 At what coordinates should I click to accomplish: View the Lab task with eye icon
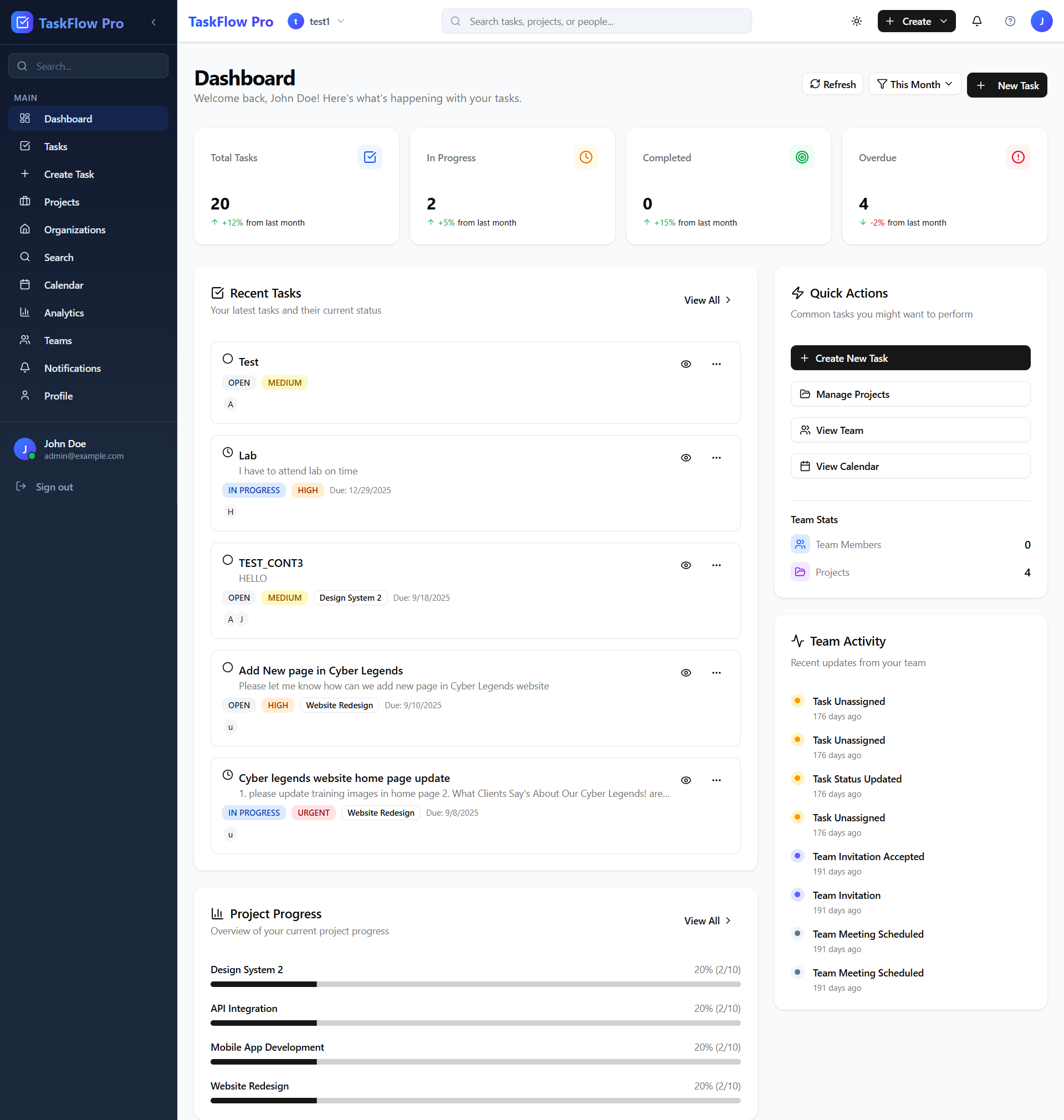pyautogui.click(x=686, y=458)
